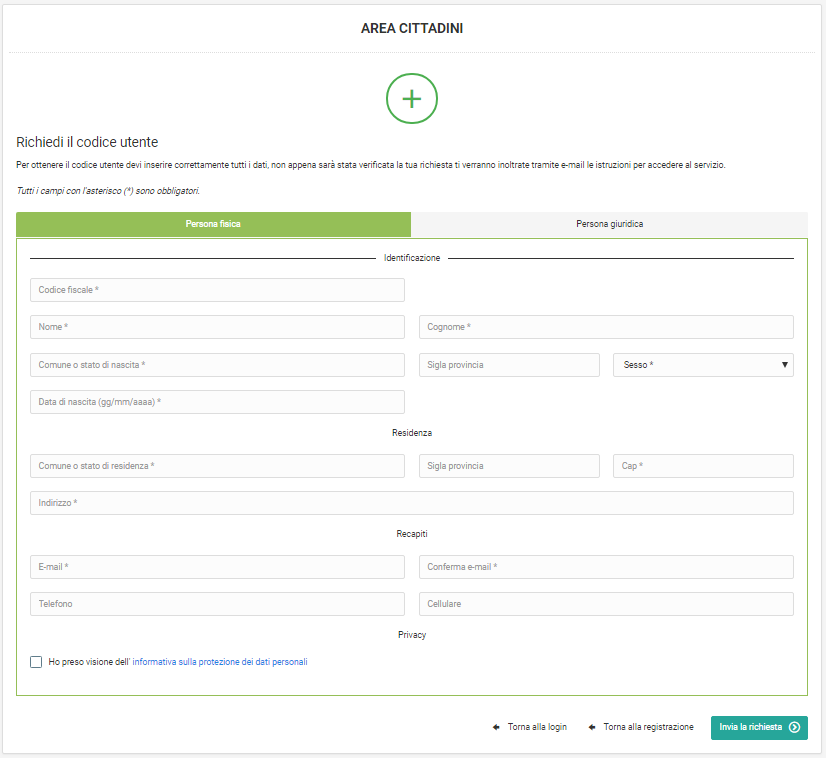826x758 pixels.
Task: Click the Identificazione section label
Action: (x=411, y=258)
